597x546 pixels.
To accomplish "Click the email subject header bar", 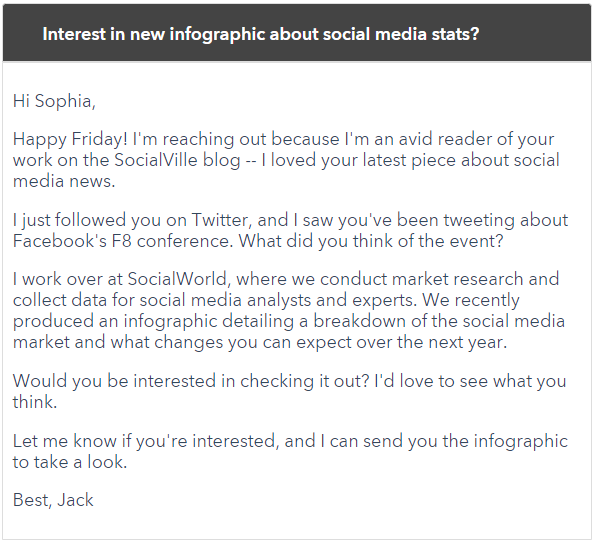I will 297,33.
